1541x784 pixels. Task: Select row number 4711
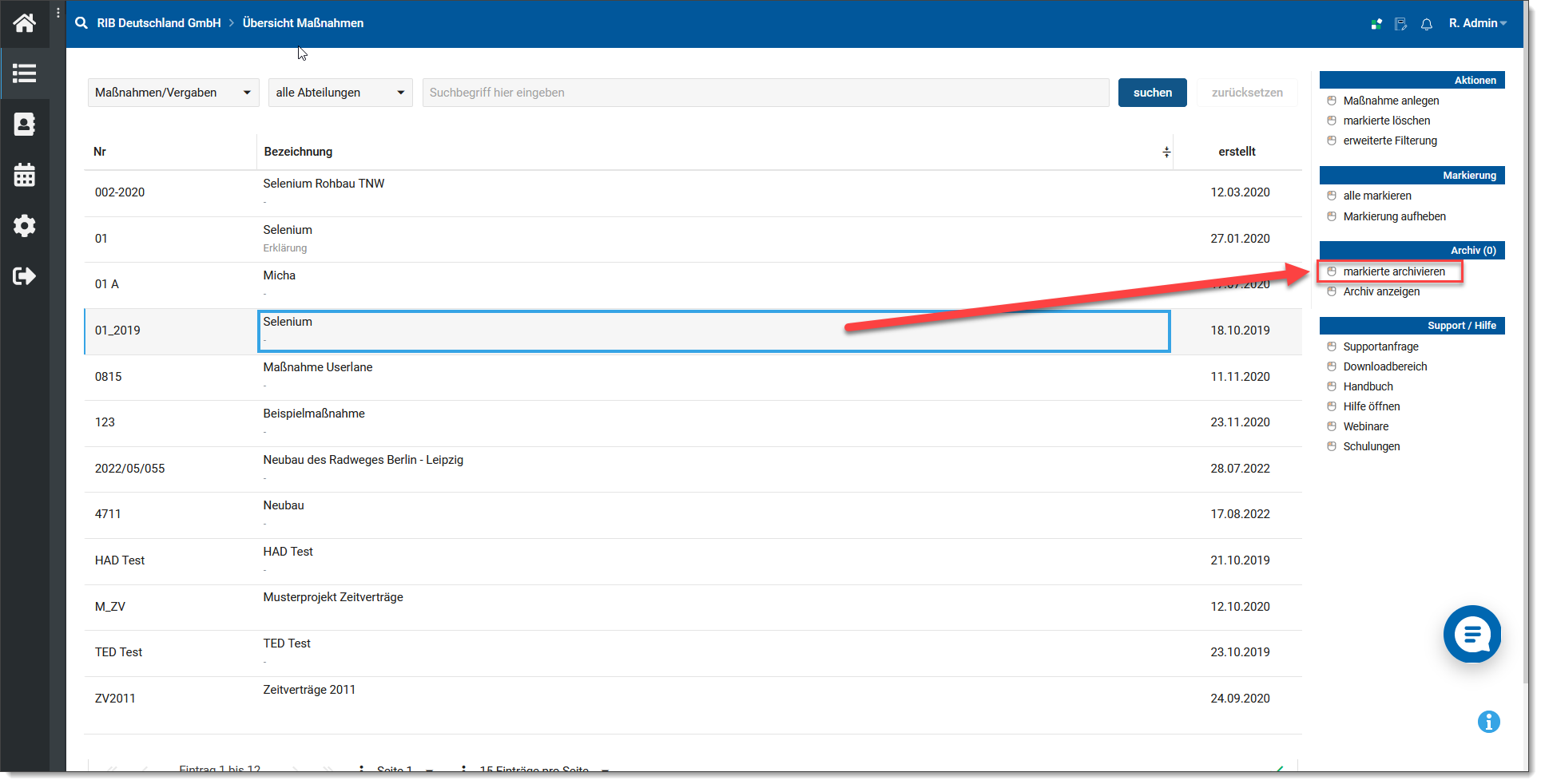click(108, 514)
